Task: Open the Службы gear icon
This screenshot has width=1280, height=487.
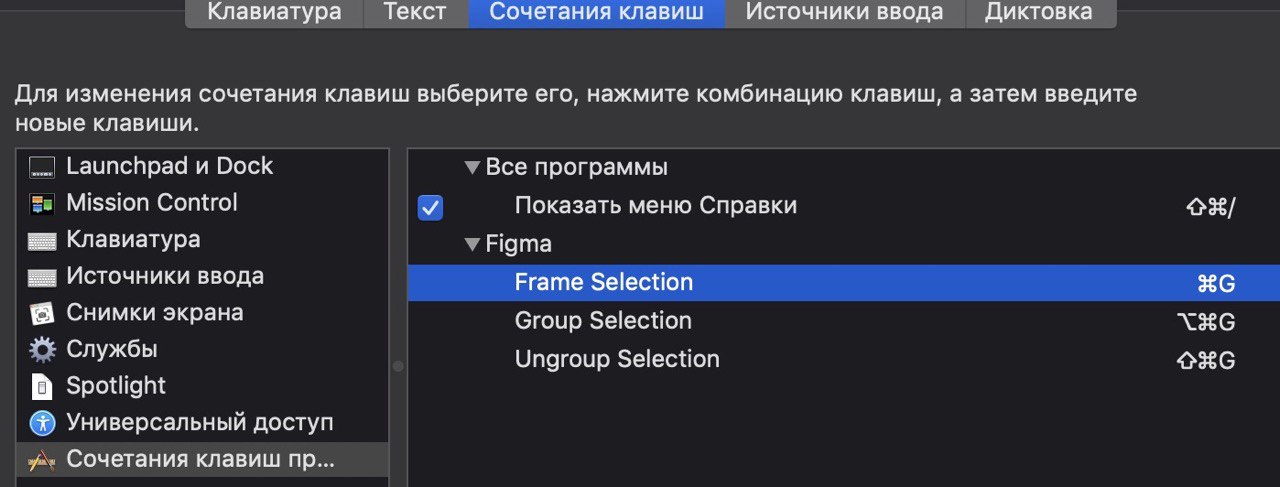Action: tap(41, 350)
